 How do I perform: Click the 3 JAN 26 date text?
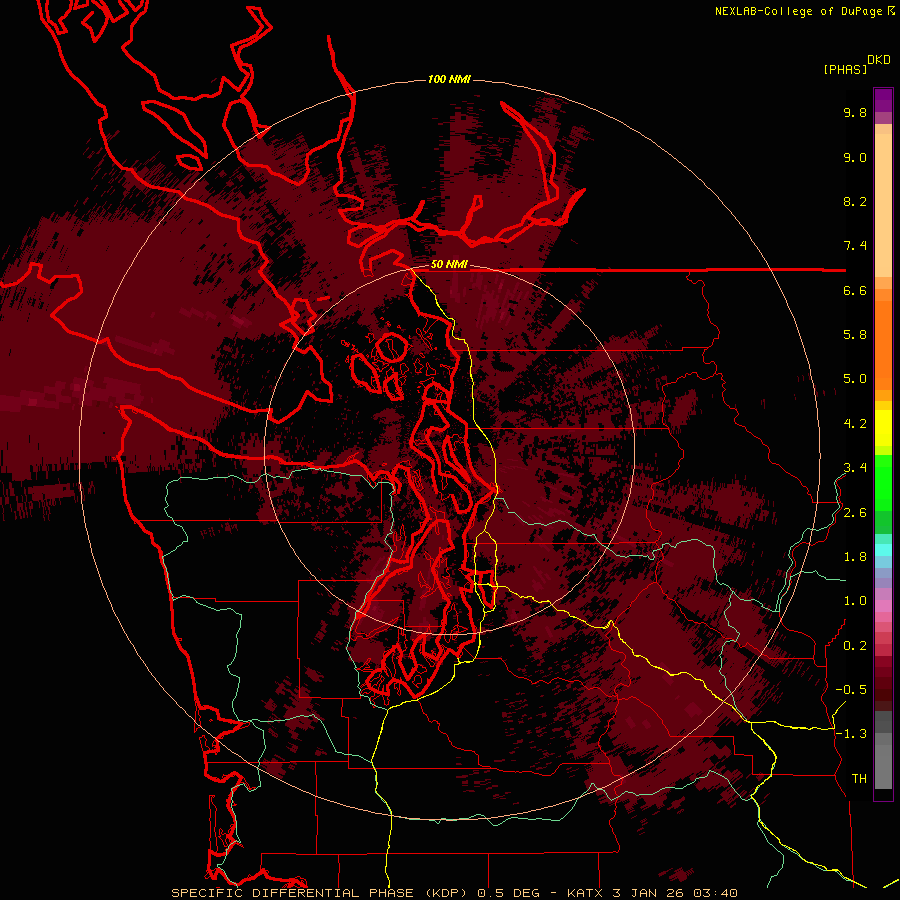point(648,893)
